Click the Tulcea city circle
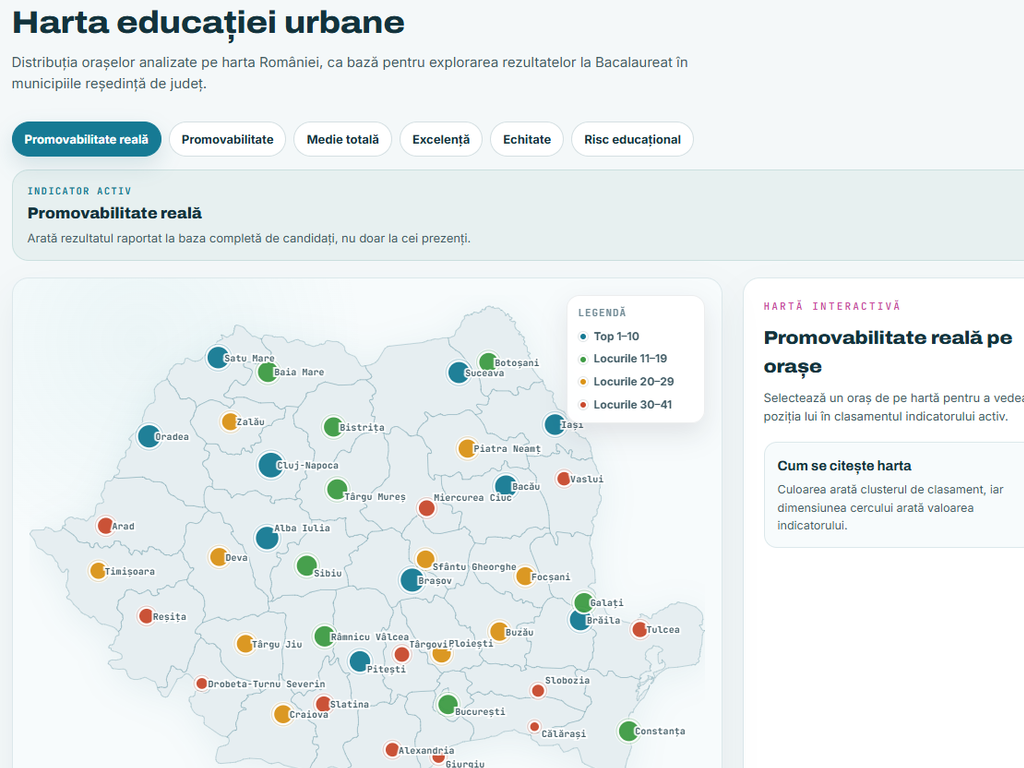The height and width of the screenshot is (768, 1024). (x=639, y=630)
